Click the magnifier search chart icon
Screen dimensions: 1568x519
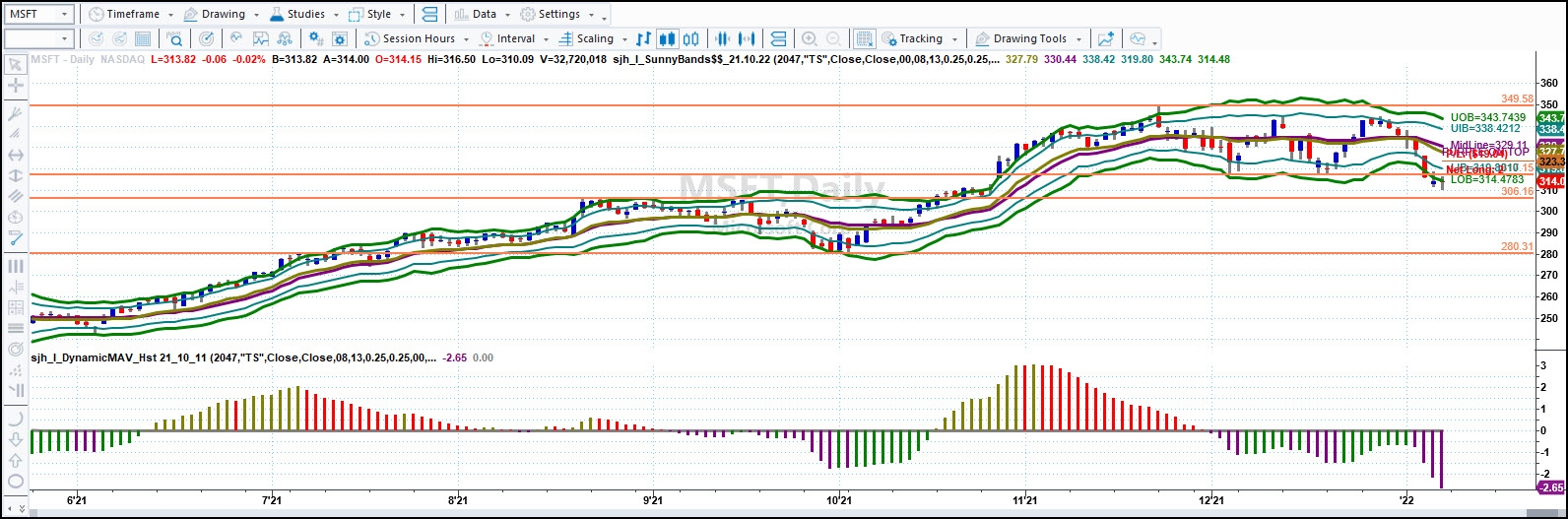pos(174,38)
